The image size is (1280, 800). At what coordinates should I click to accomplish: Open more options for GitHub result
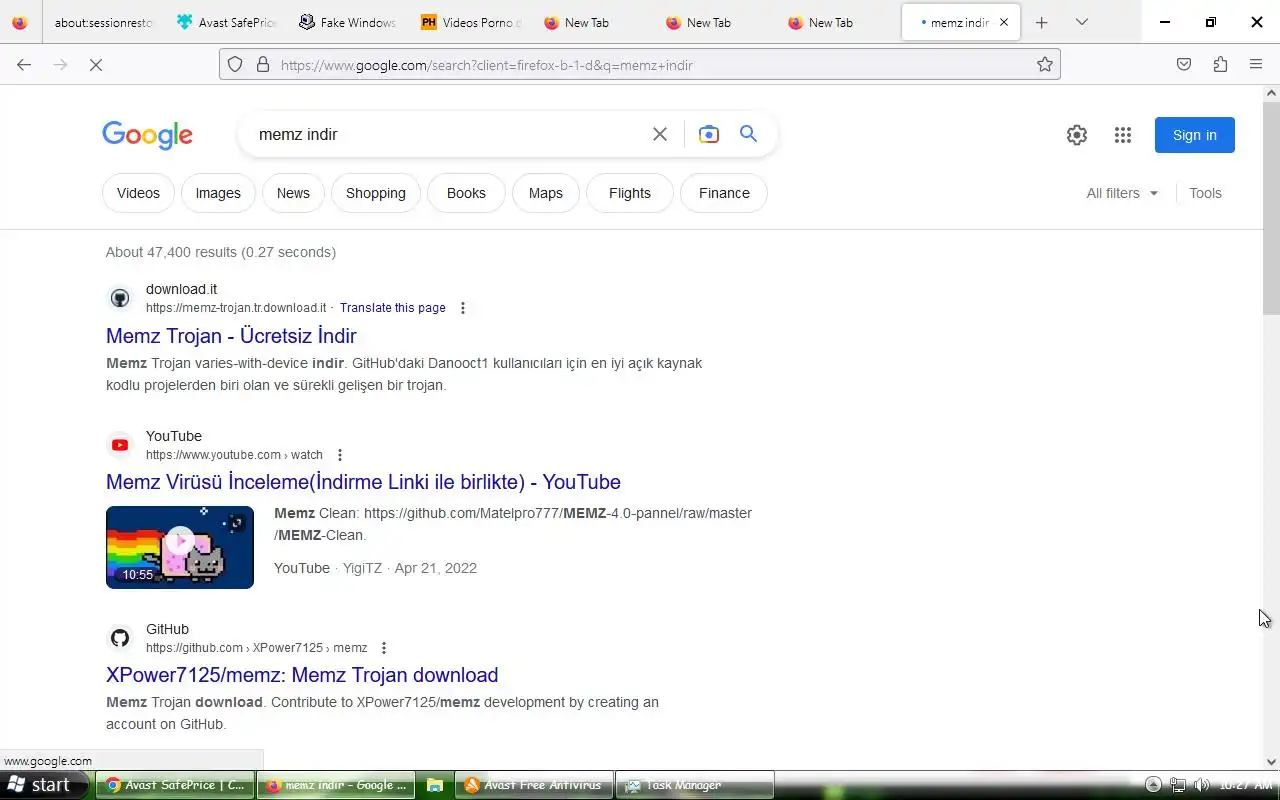click(x=383, y=648)
